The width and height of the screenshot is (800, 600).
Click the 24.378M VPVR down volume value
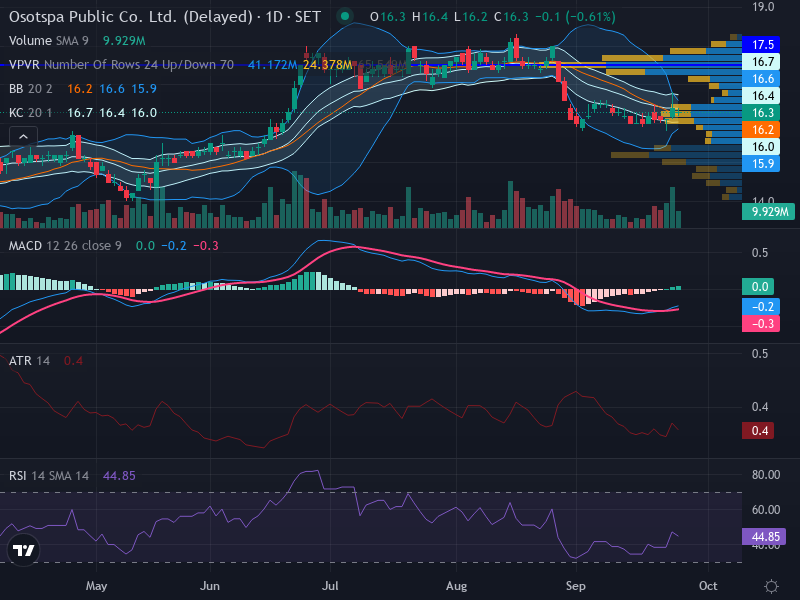point(328,65)
